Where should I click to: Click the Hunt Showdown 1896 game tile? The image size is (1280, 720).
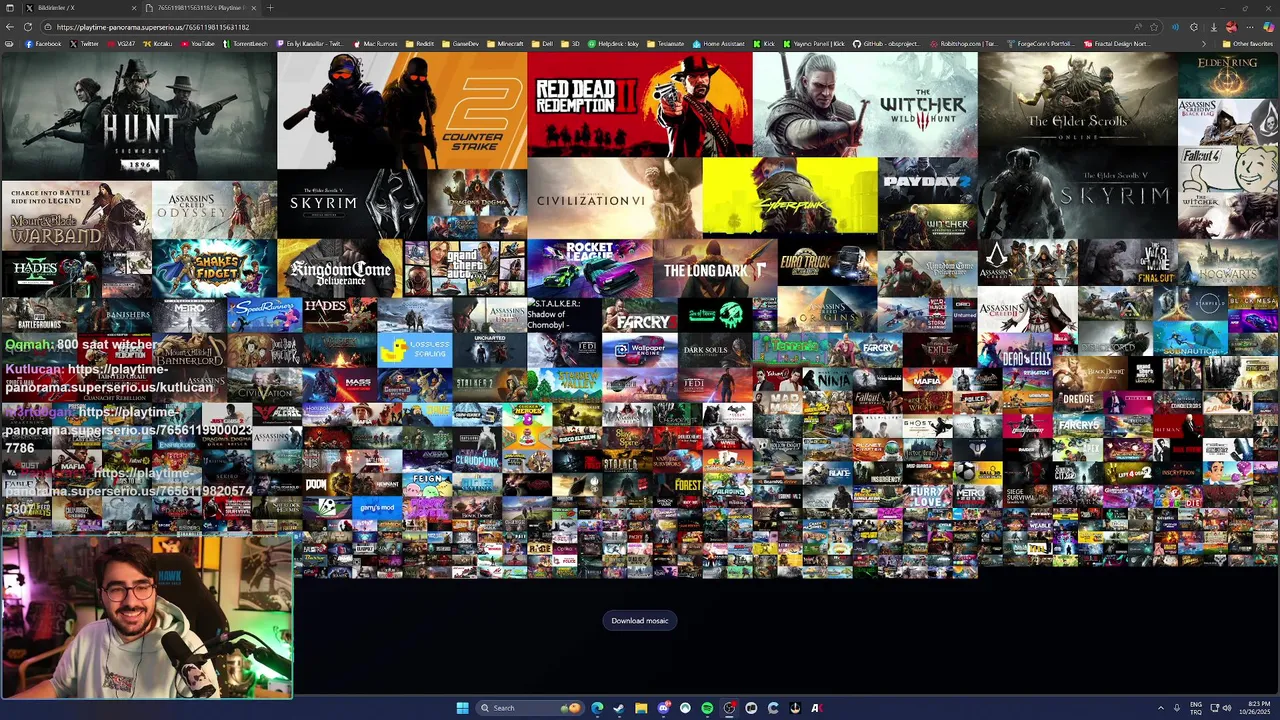pos(138,115)
